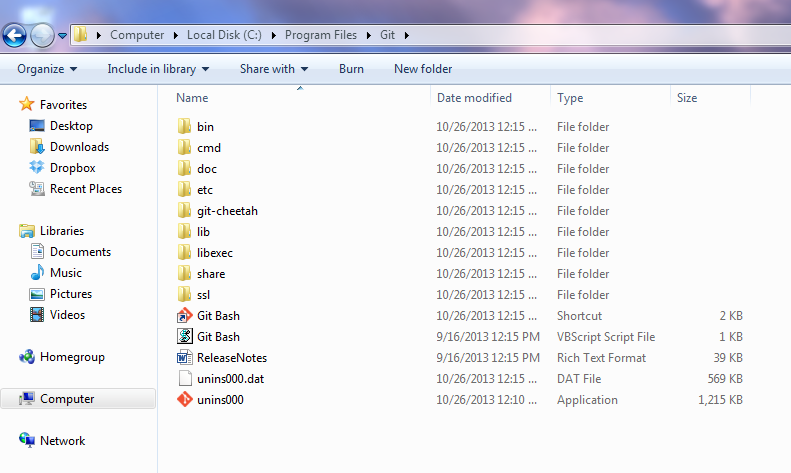791x473 pixels.
Task: Click the ReleaseNotes document icon
Action: pos(184,358)
